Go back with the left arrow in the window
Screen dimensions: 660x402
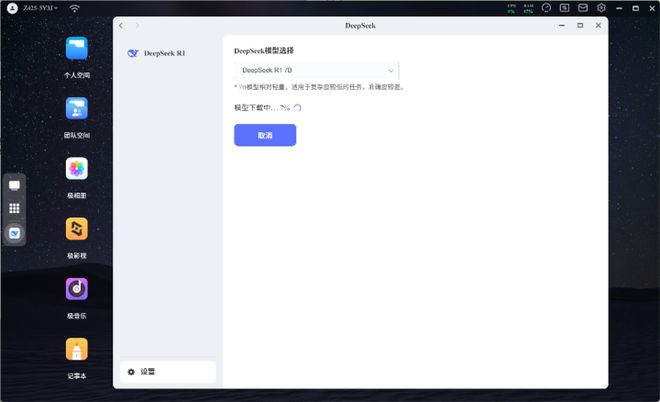(x=122, y=24)
